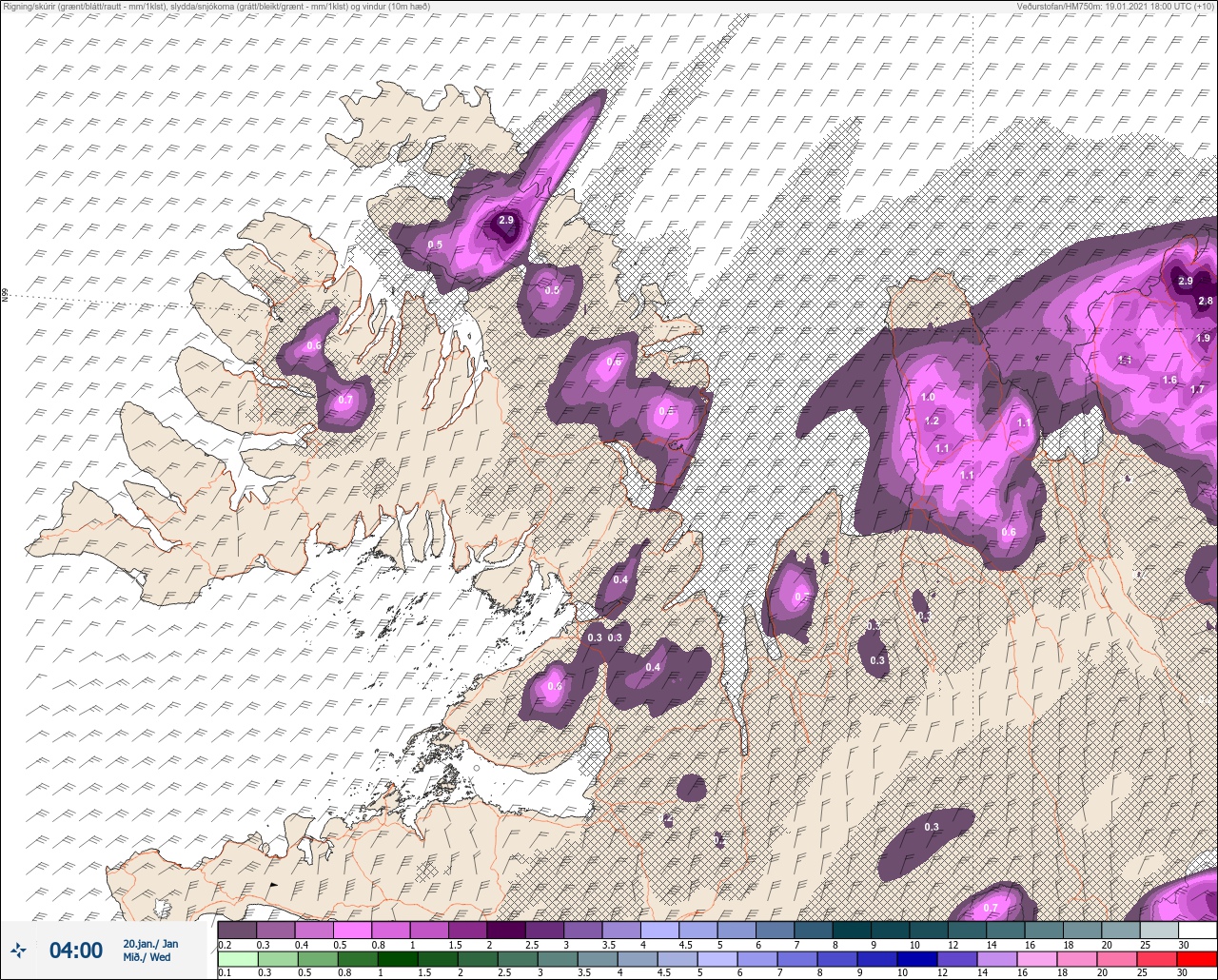Click the "1.2" precipitation value on the map
This screenshot has height=980, width=1218.
click(x=932, y=421)
